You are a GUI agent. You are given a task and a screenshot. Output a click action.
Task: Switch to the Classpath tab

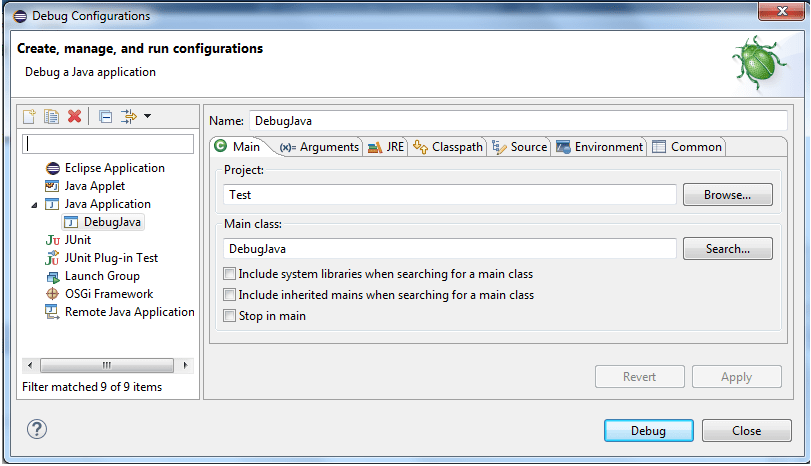pos(448,147)
